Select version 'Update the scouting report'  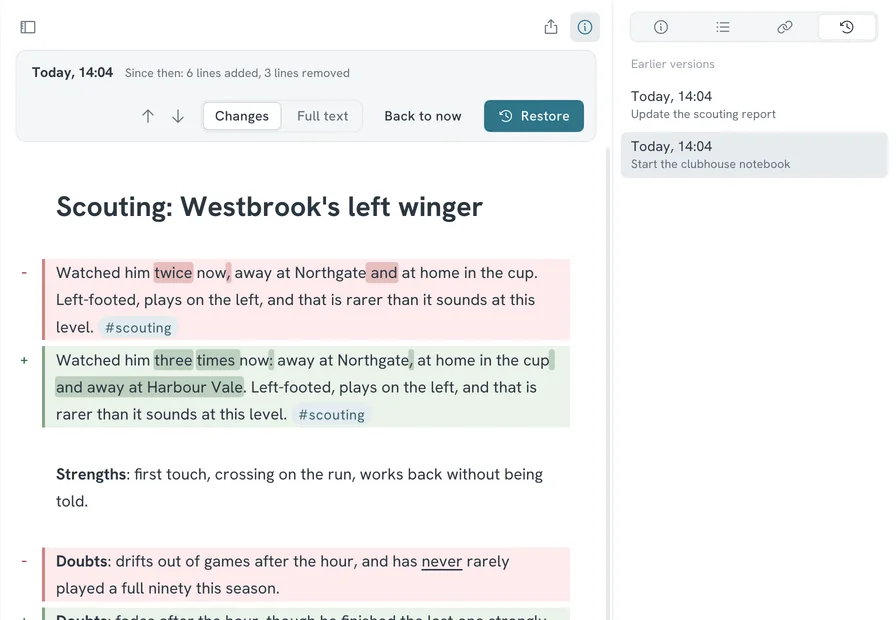(754, 105)
